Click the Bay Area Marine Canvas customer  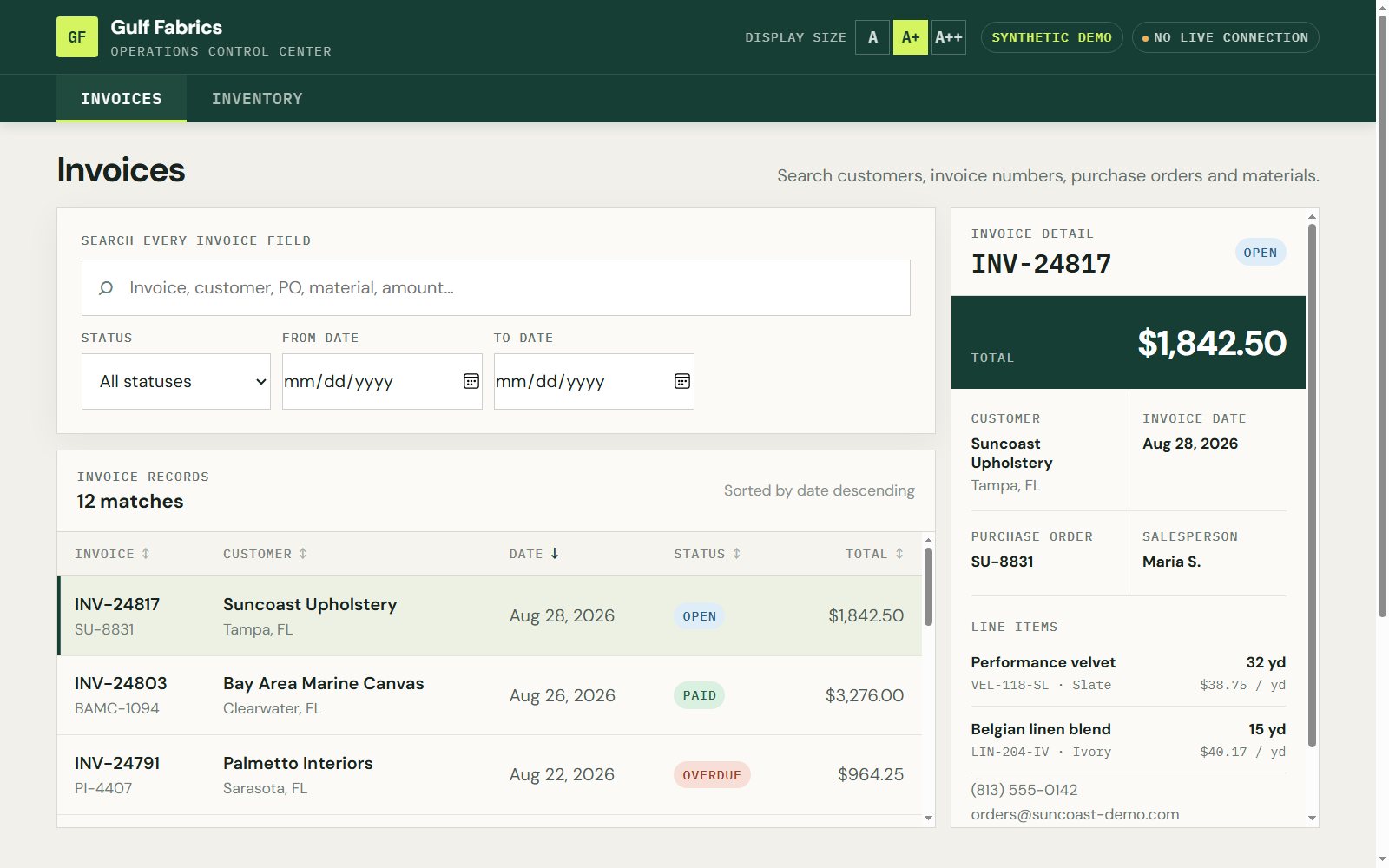pyautogui.click(x=323, y=683)
